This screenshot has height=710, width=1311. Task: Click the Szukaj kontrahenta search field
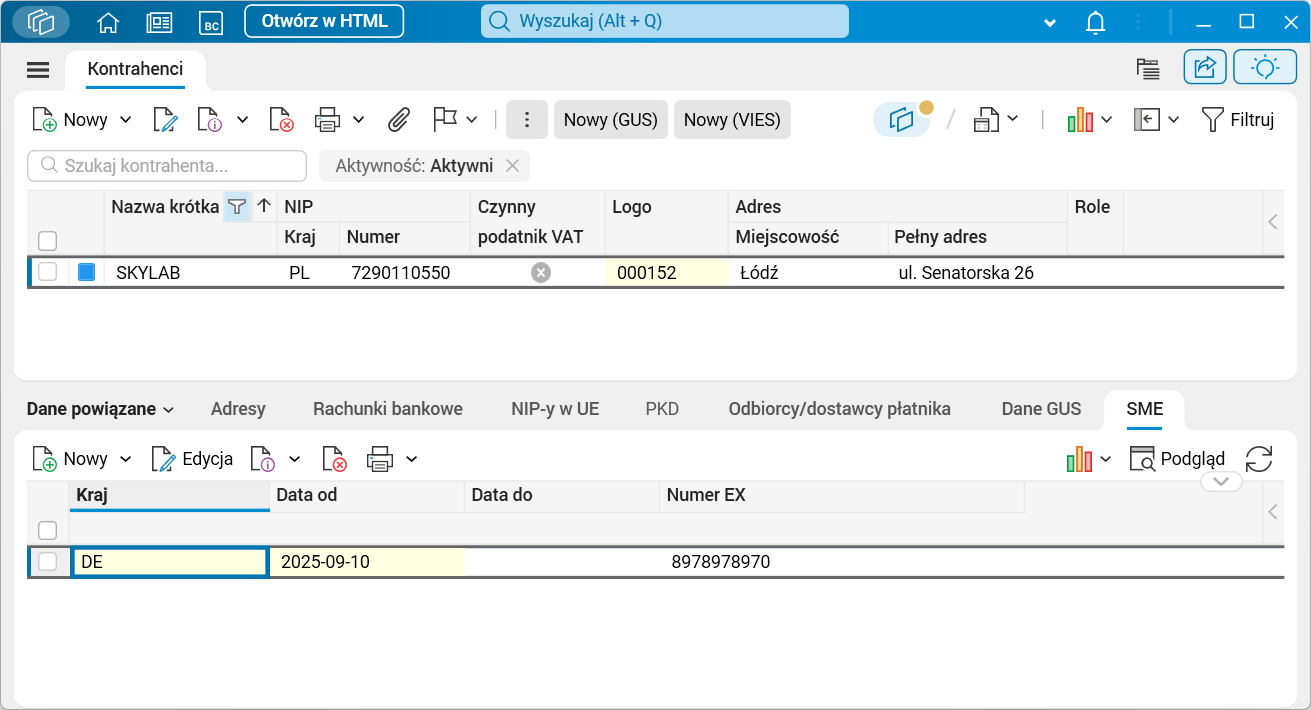167,166
